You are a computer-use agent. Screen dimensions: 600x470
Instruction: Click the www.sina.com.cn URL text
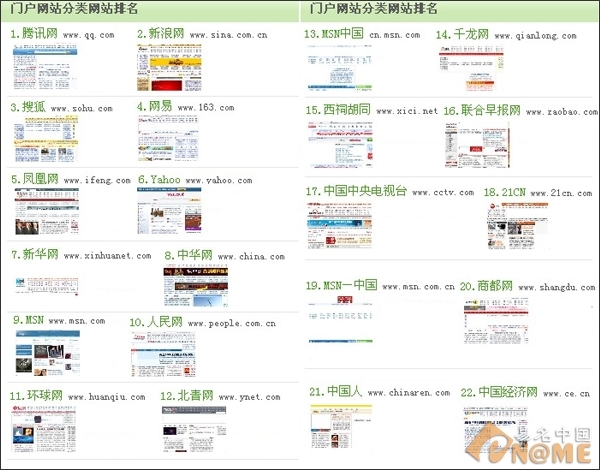(228, 35)
